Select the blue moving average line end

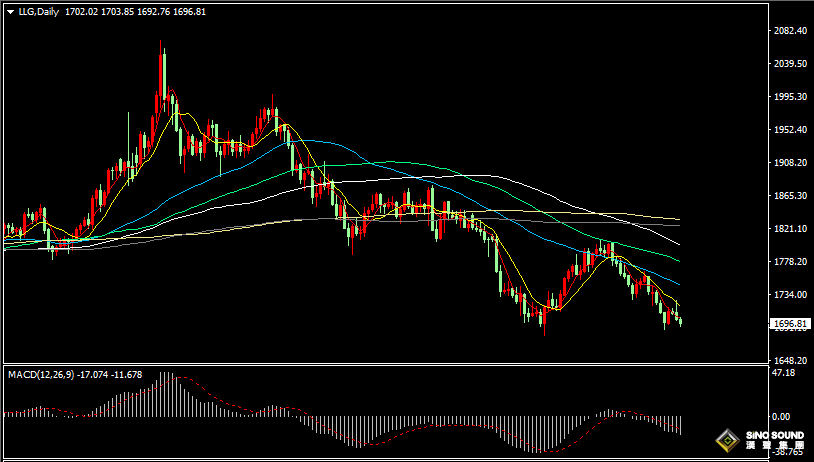tap(678, 284)
